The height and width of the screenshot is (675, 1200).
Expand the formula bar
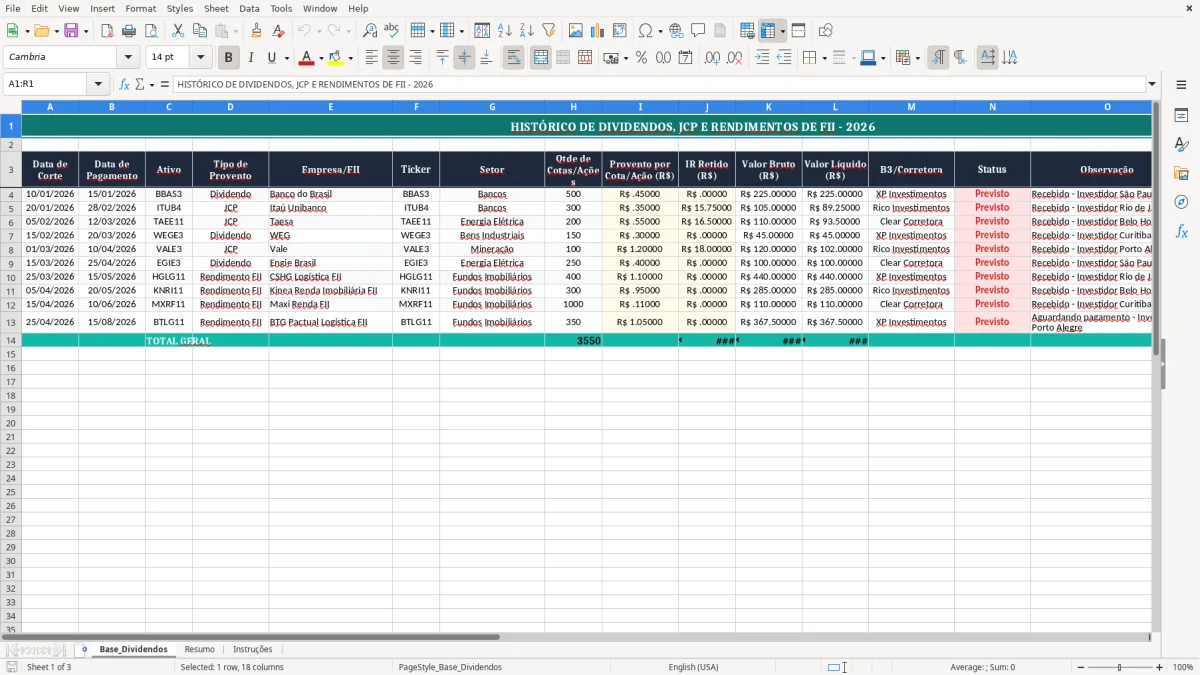pos(1152,85)
